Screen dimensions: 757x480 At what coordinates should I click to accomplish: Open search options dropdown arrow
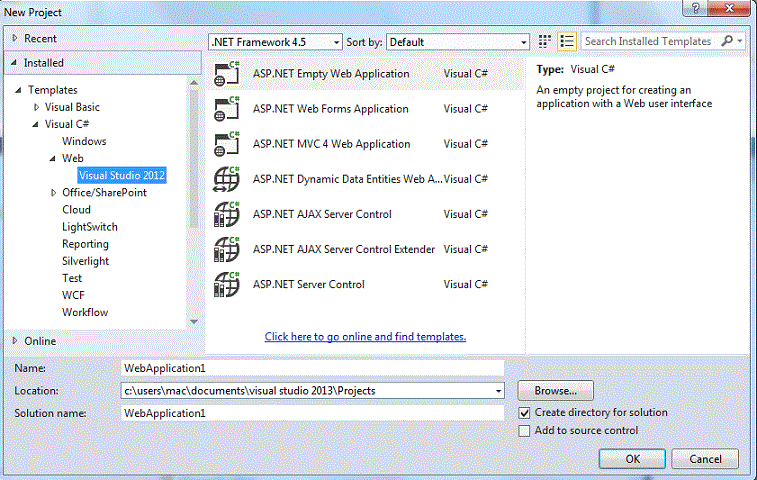pos(740,41)
